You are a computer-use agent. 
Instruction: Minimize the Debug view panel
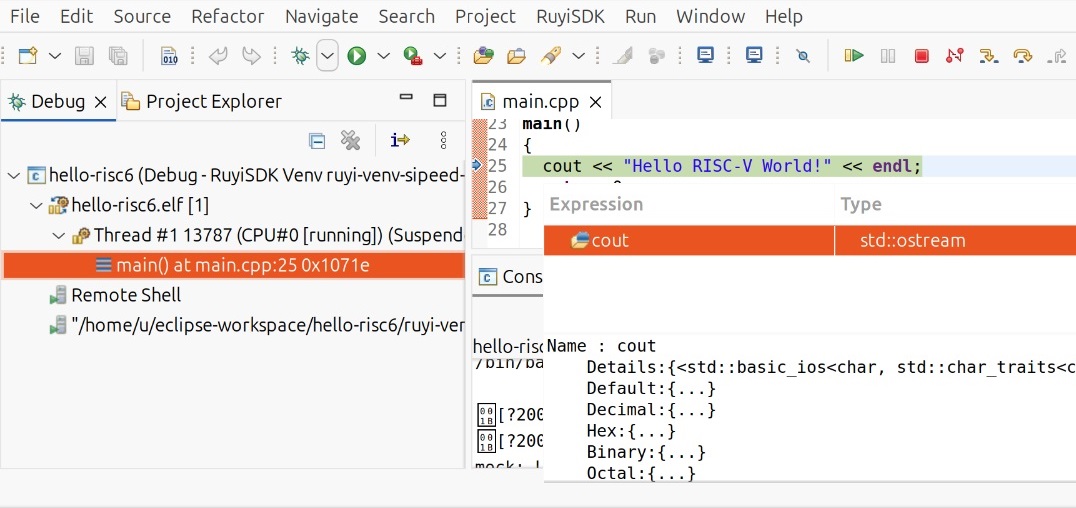pos(406,99)
